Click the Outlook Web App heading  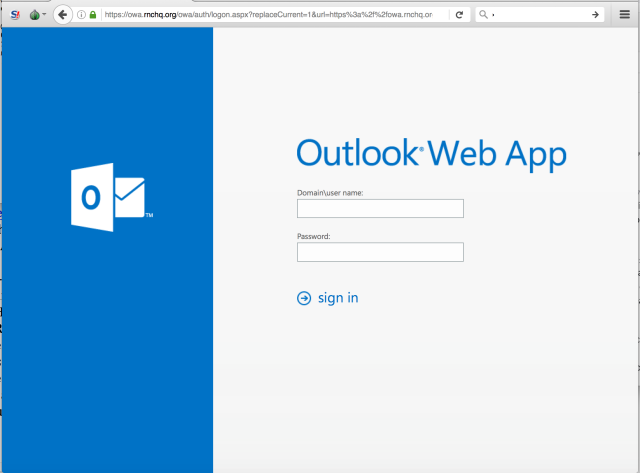point(431,153)
